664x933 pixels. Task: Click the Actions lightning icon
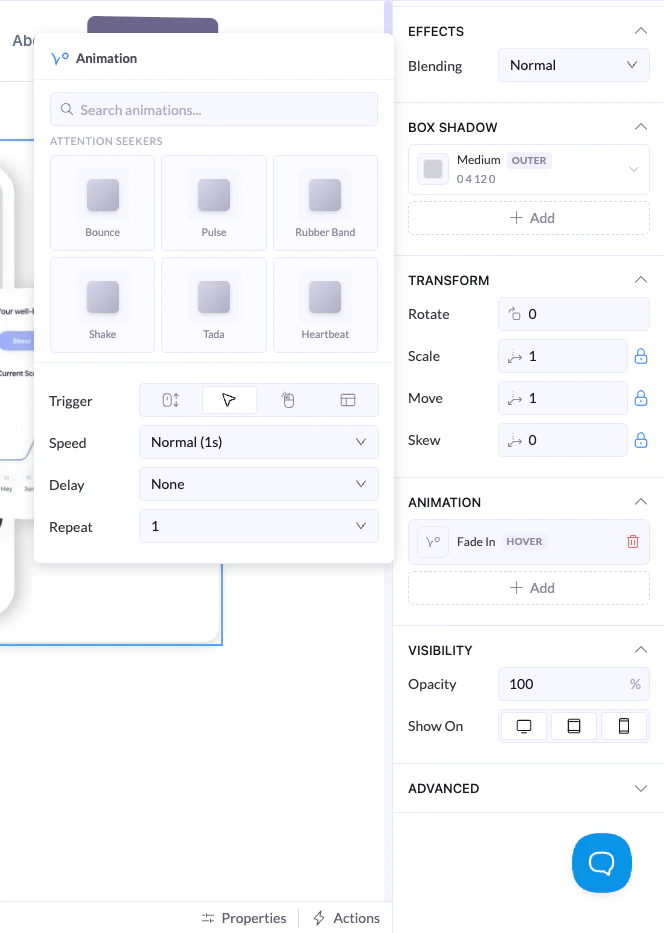pos(319,918)
